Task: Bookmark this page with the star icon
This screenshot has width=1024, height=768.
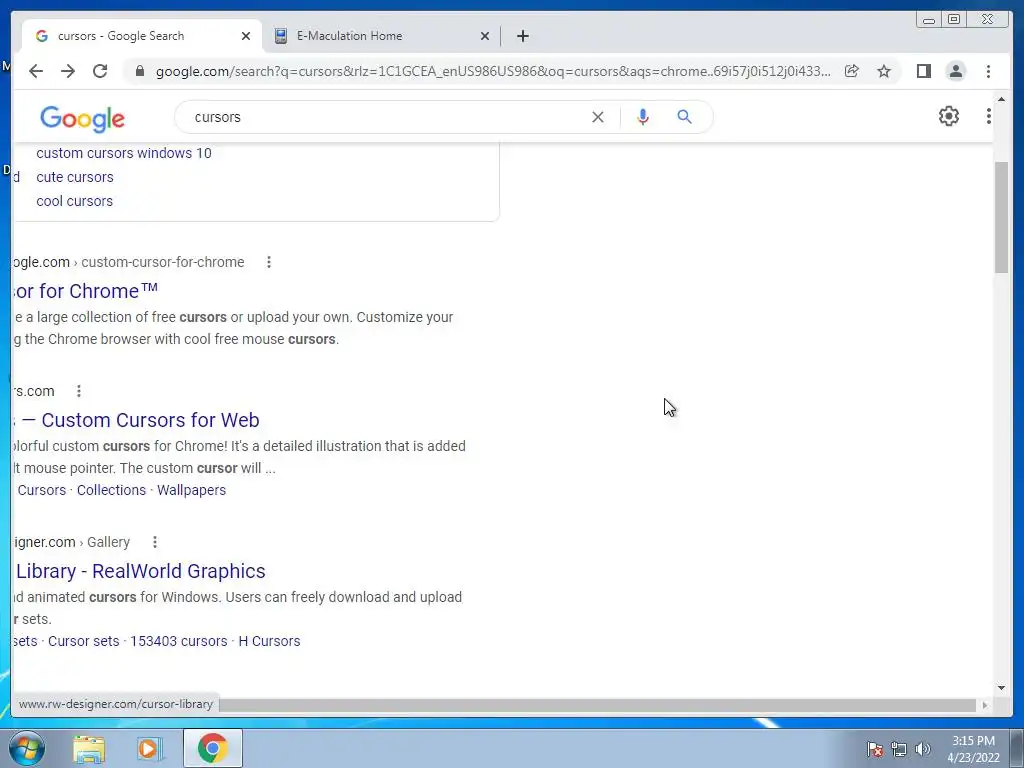Action: pos(884,71)
